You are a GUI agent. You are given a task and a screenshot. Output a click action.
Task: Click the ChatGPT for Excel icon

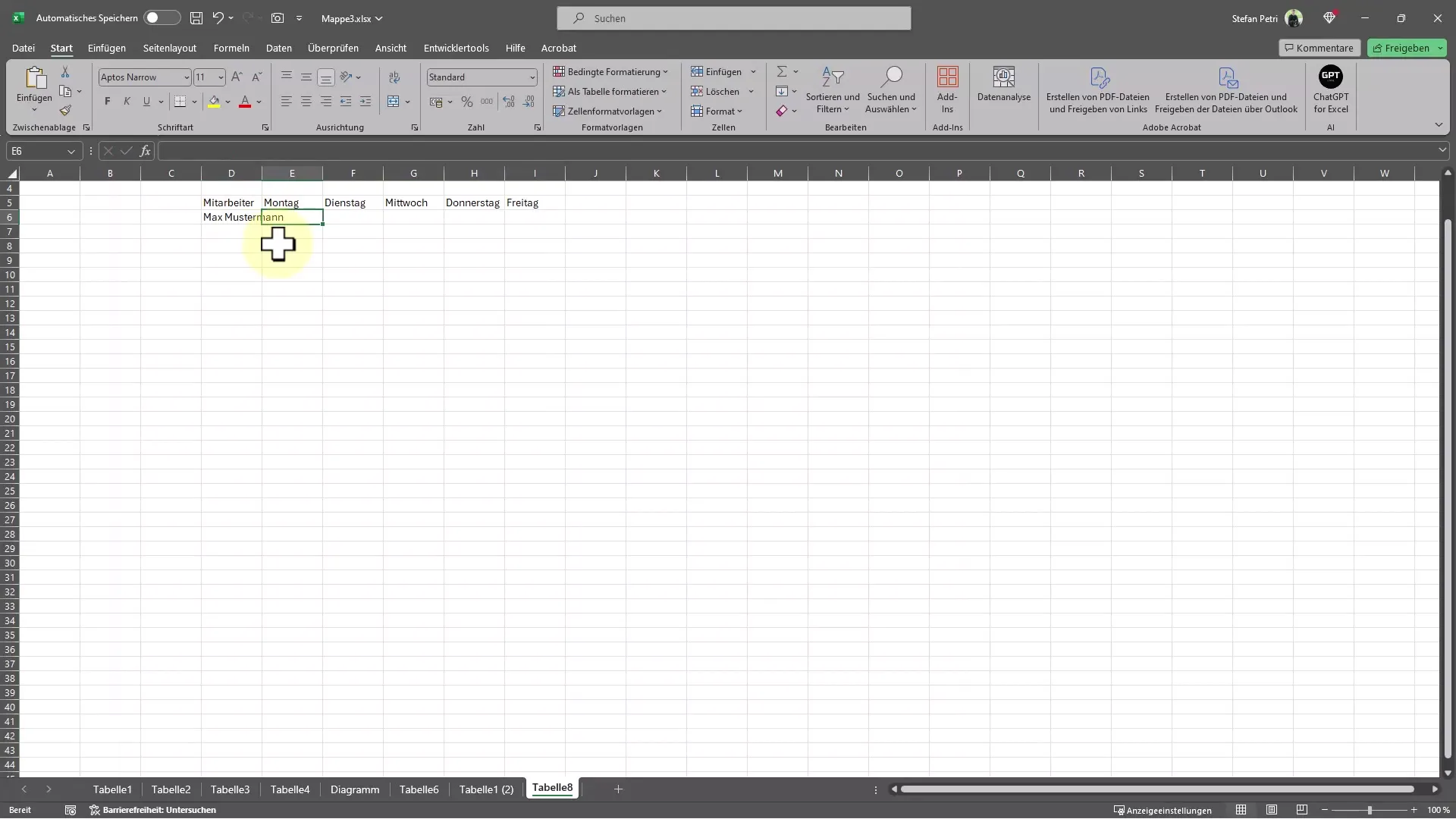(x=1330, y=89)
